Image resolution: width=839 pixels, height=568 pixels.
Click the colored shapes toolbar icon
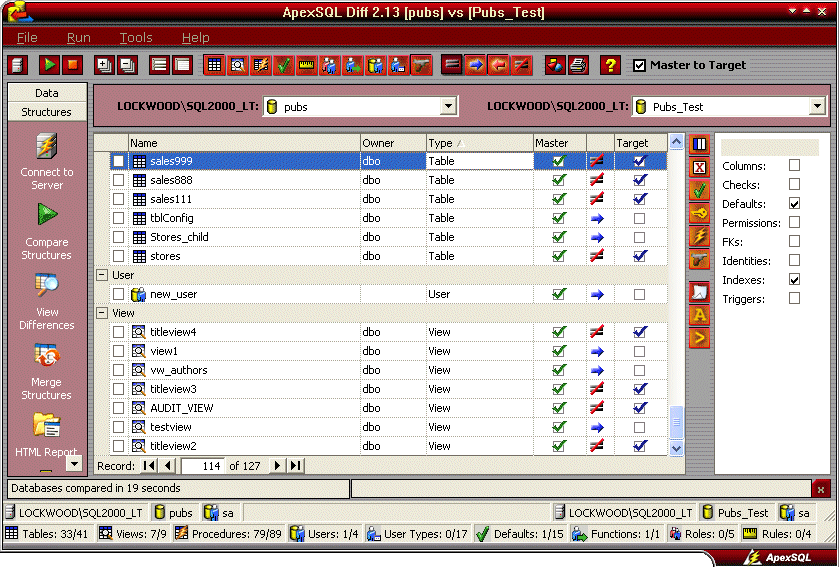(x=555, y=65)
